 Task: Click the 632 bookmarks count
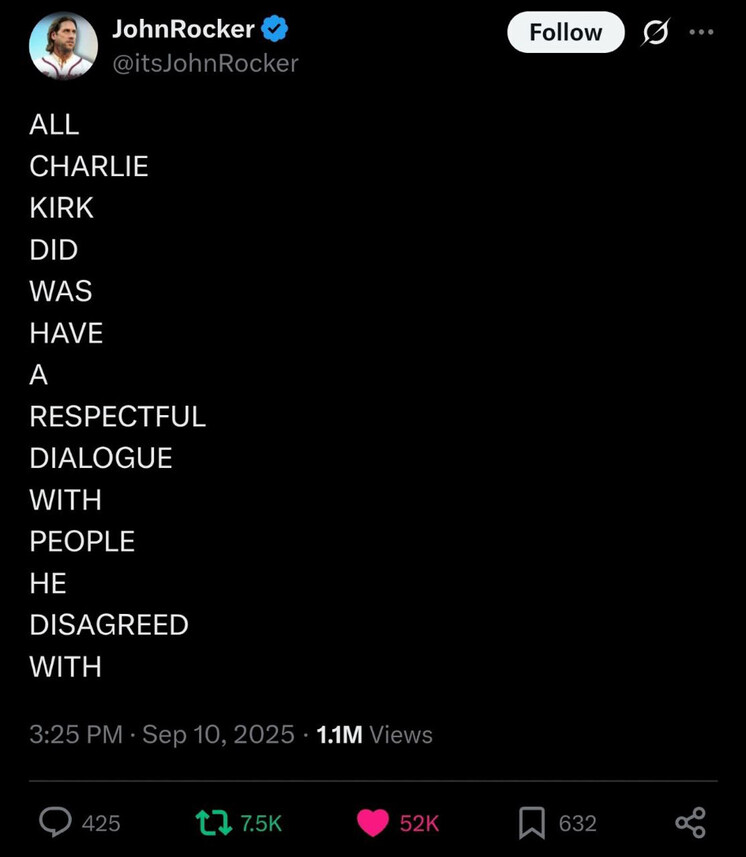tap(577, 823)
